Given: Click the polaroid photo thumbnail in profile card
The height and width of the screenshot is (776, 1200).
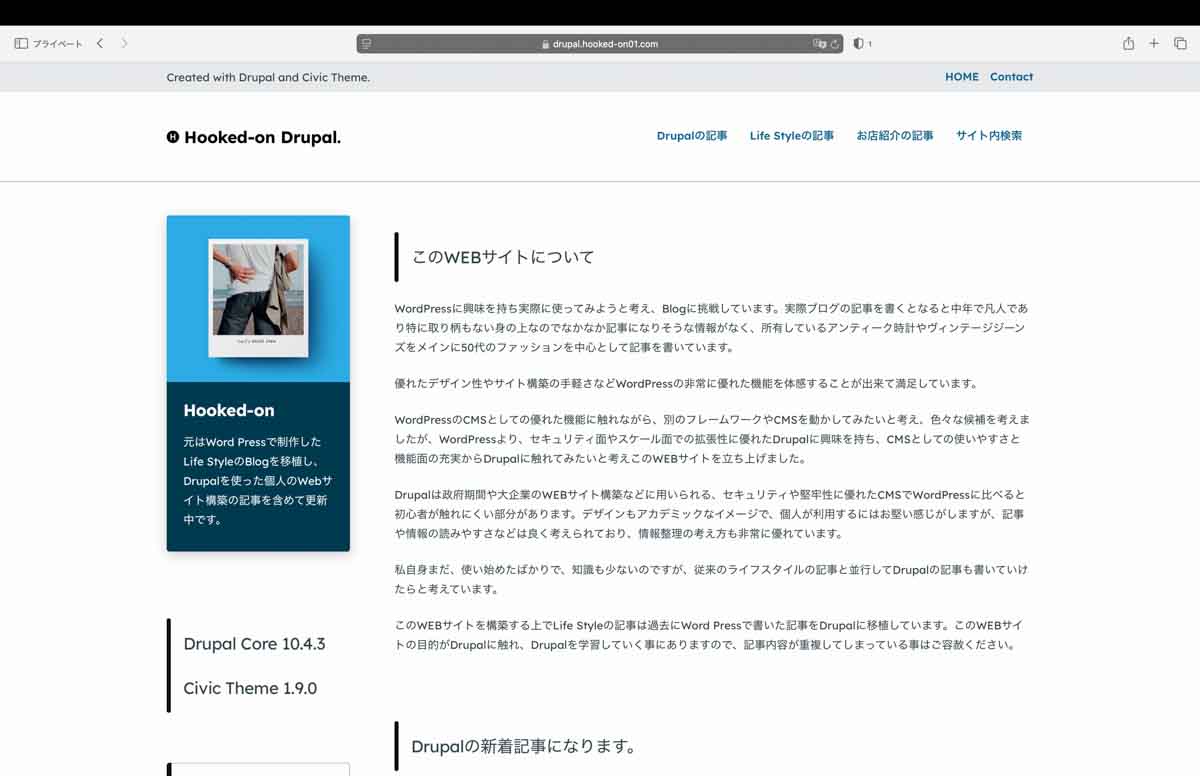Looking at the screenshot, I should [258, 298].
